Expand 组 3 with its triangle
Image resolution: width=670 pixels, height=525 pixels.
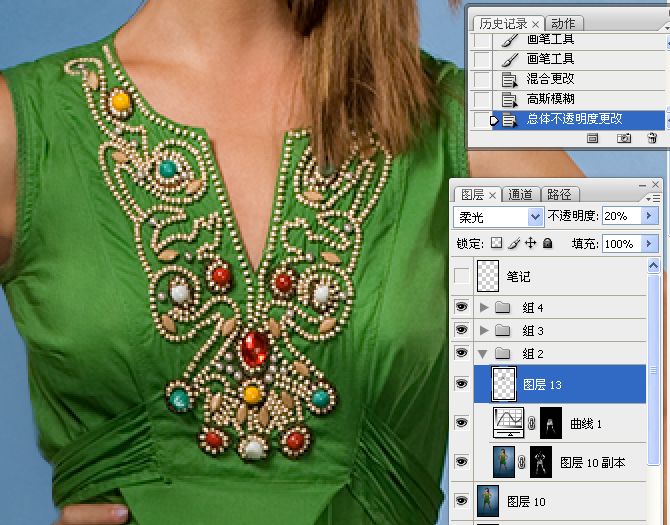(x=484, y=330)
